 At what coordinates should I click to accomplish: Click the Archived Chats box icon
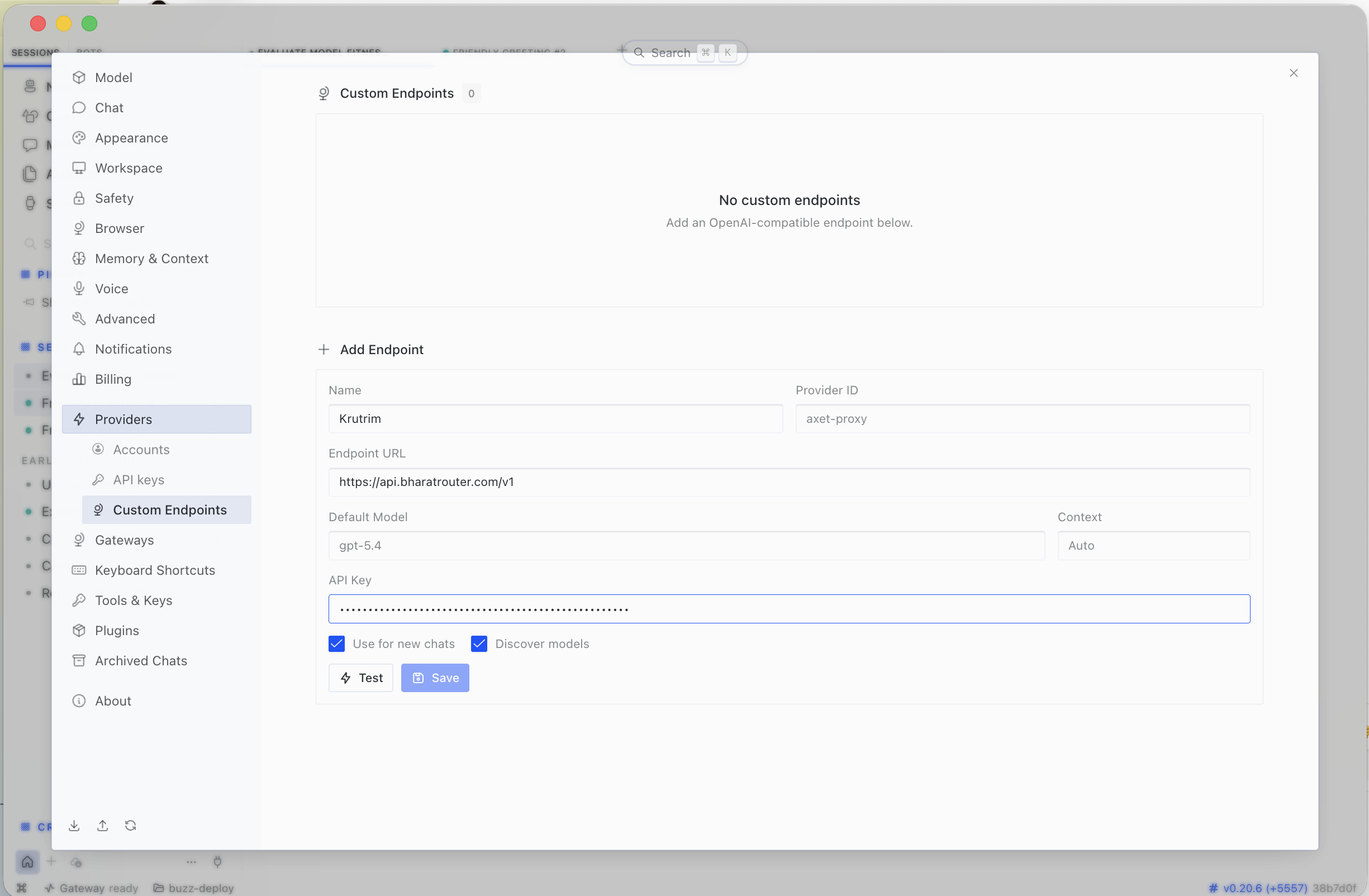point(79,661)
